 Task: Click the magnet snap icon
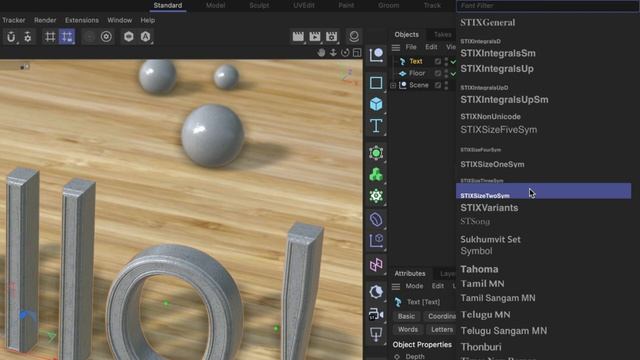point(11,37)
